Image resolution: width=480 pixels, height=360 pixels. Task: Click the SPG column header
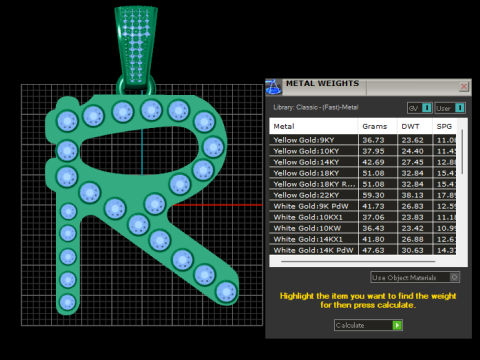point(445,126)
